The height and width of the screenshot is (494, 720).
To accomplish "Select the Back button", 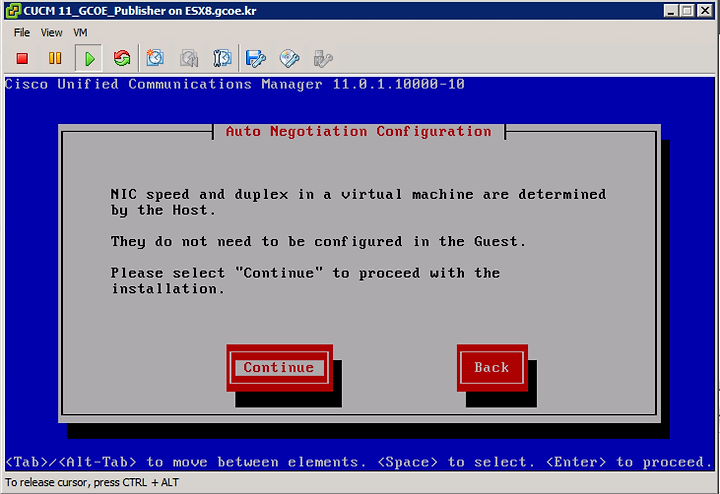I will pyautogui.click(x=492, y=368).
